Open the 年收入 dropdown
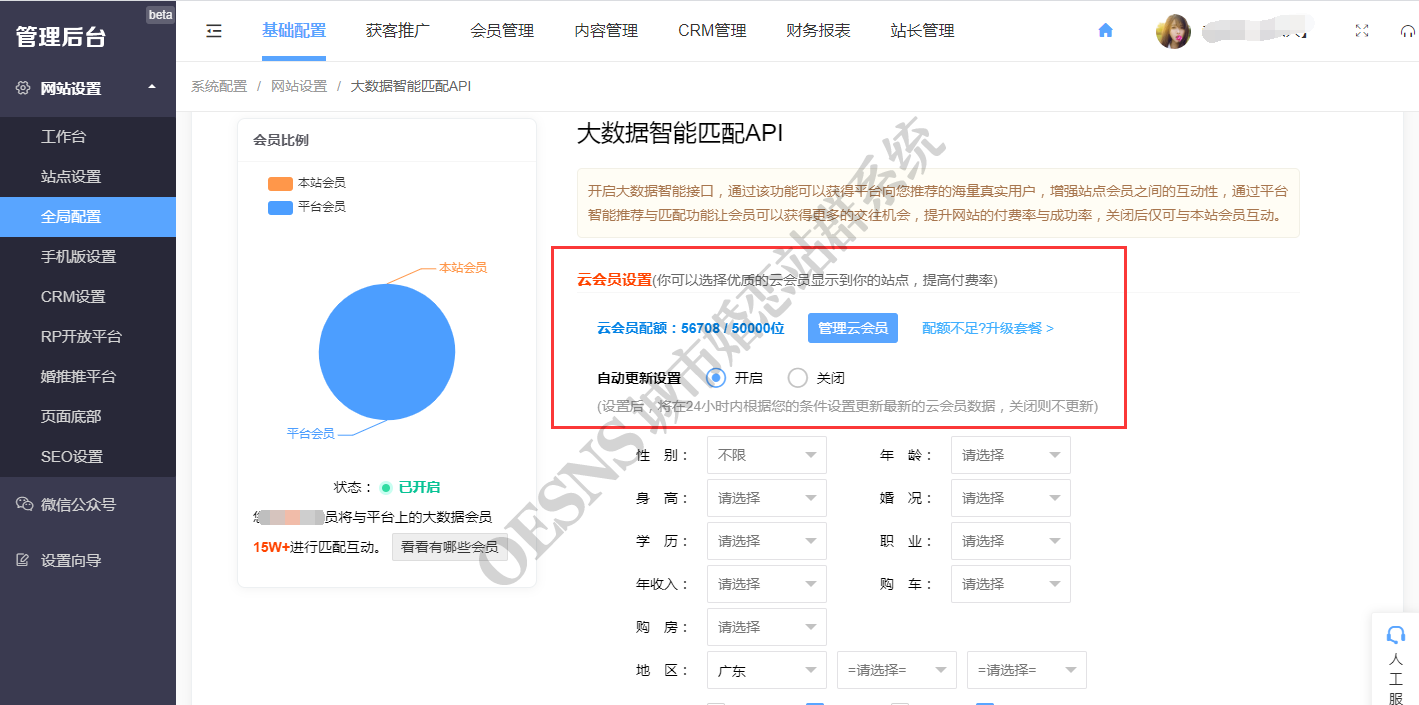 pos(767,584)
